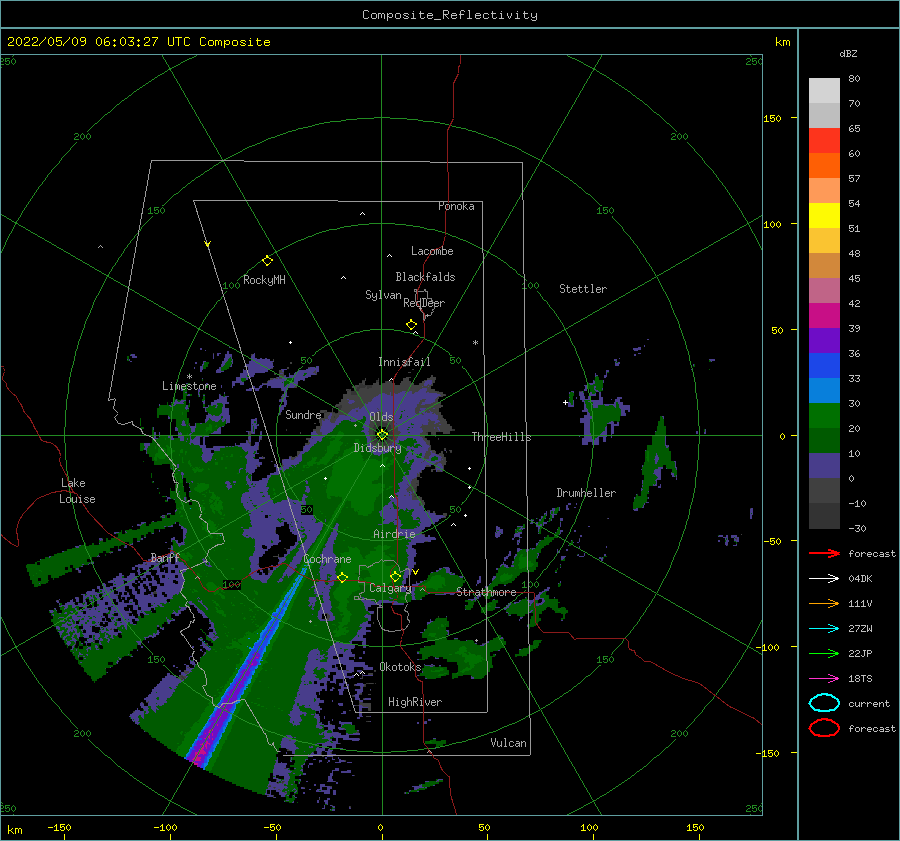
Task: Click the yellow diamond marker near RockyMH
Action: click(x=267, y=261)
